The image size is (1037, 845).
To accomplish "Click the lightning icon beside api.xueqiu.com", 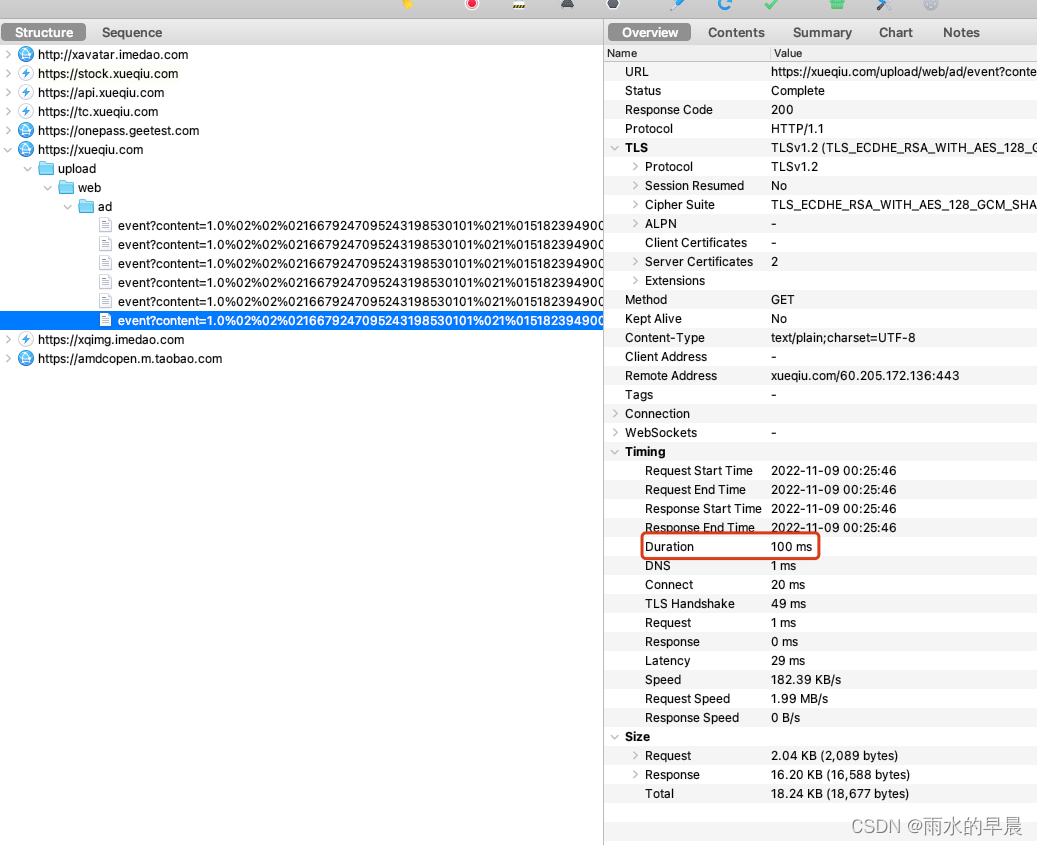I will (26, 93).
